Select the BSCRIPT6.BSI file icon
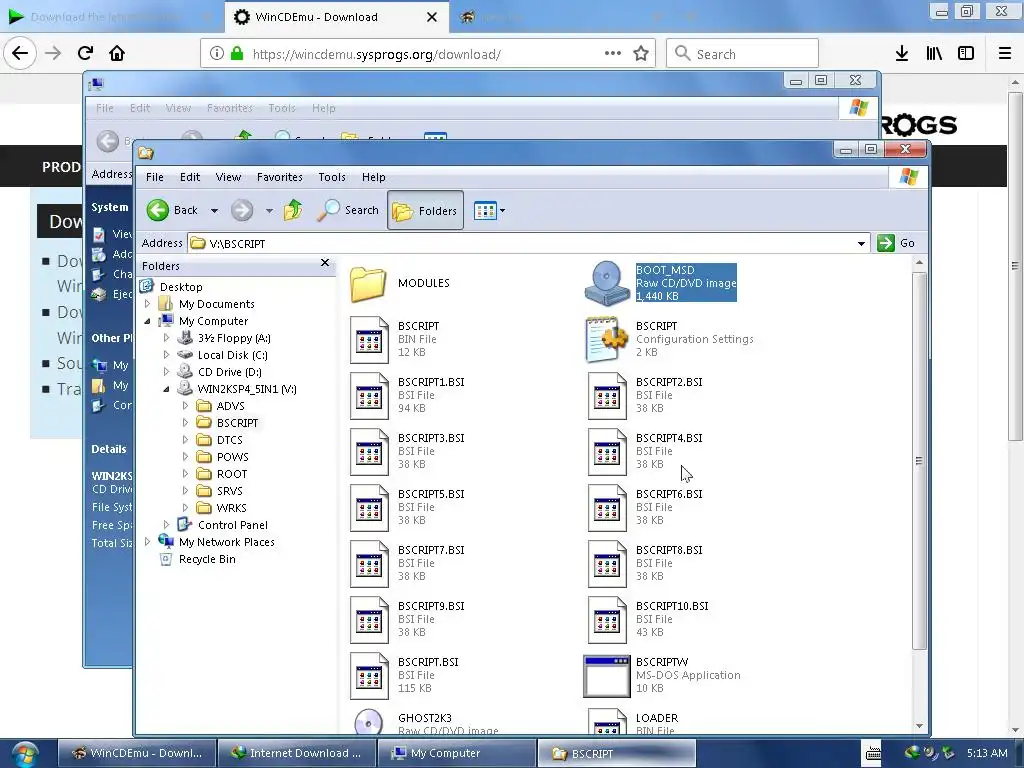 pos(607,508)
